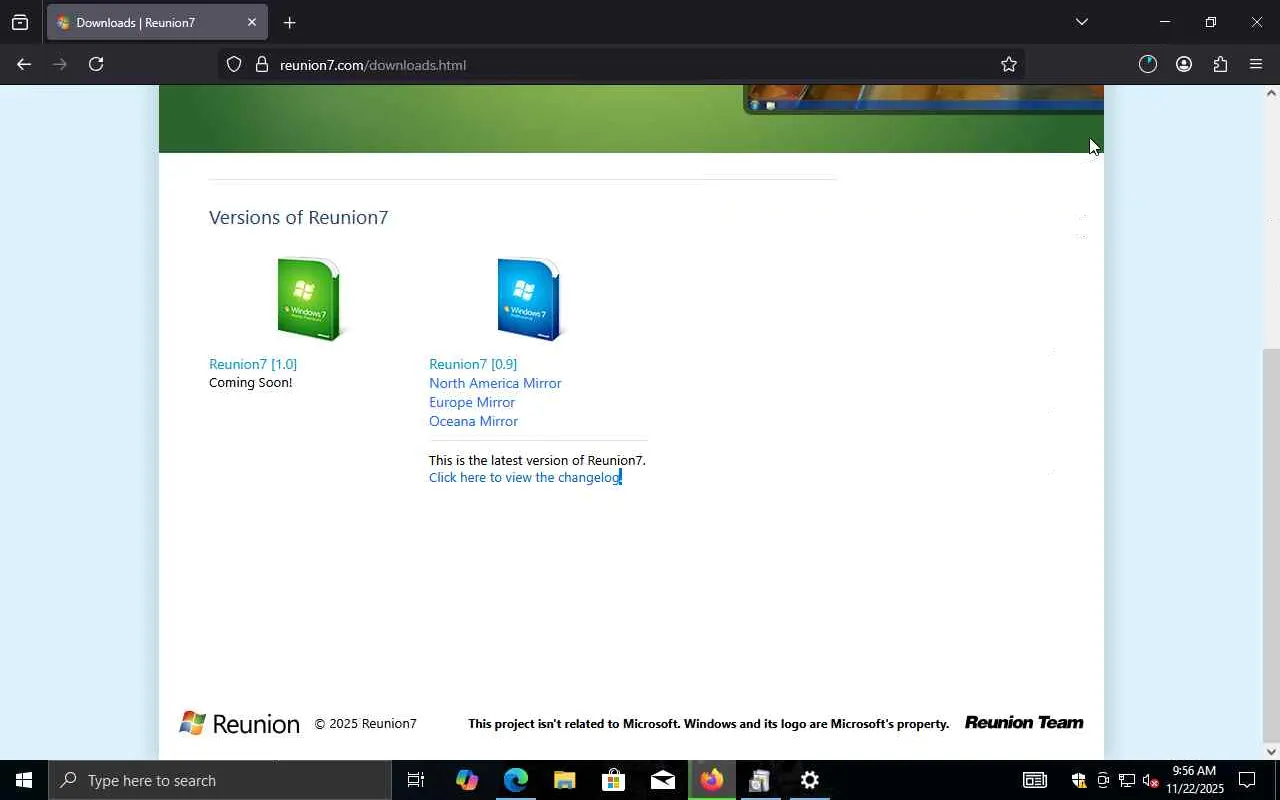Click the page's vertical scrollbar thumb
Image resolution: width=1280 pixels, height=800 pixels.
point(1271,545)
